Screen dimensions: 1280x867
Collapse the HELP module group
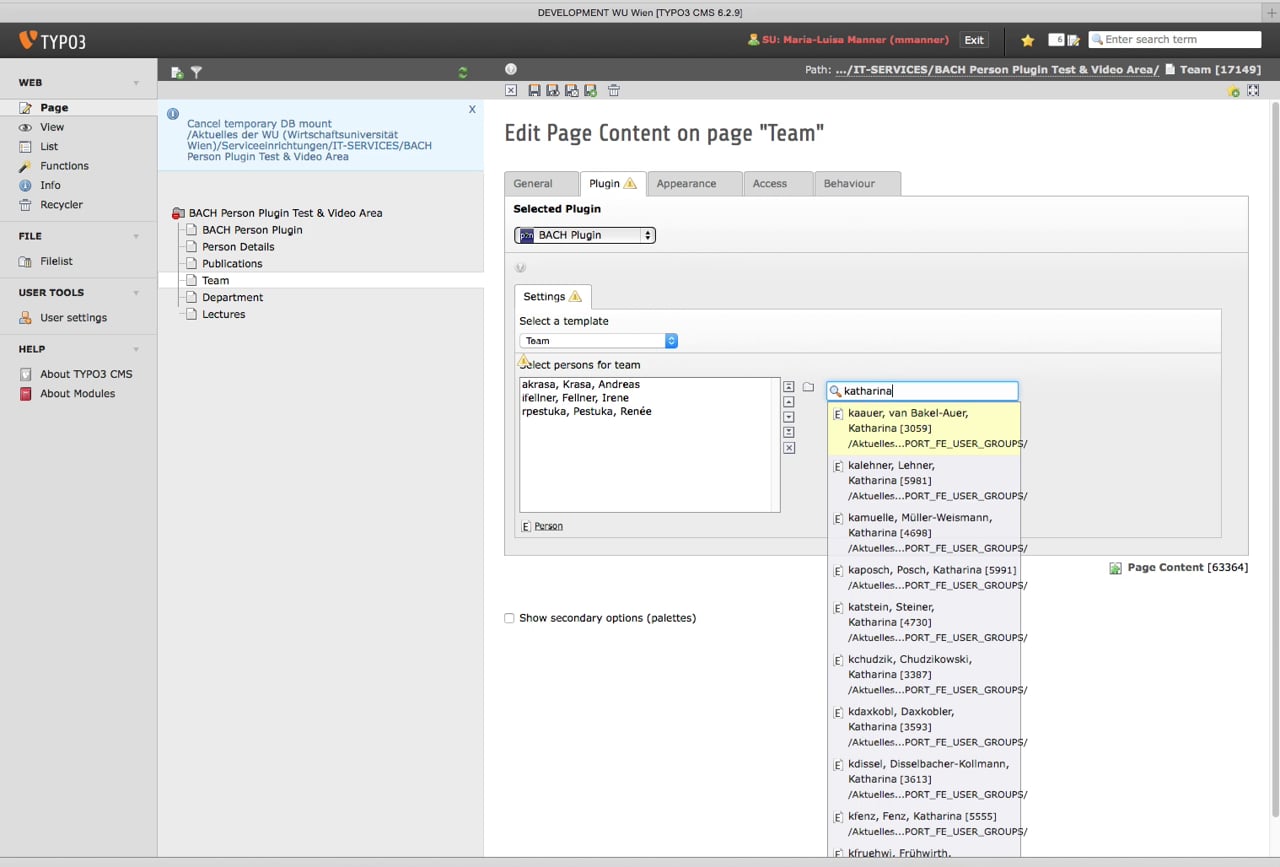[136, 349]
